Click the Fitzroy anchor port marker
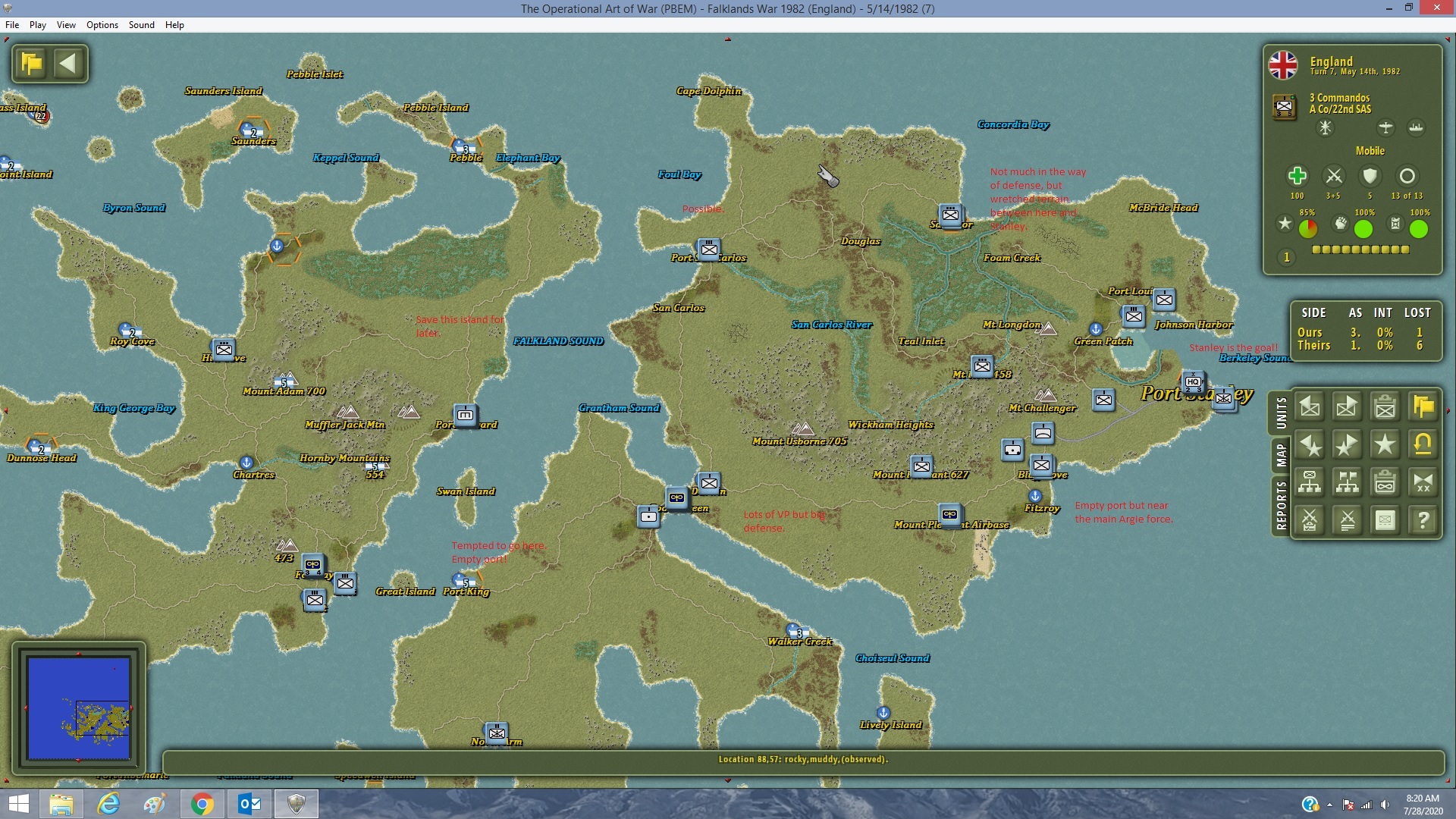This screenshot has height=819, width=1456. (x=1035, y=496)
